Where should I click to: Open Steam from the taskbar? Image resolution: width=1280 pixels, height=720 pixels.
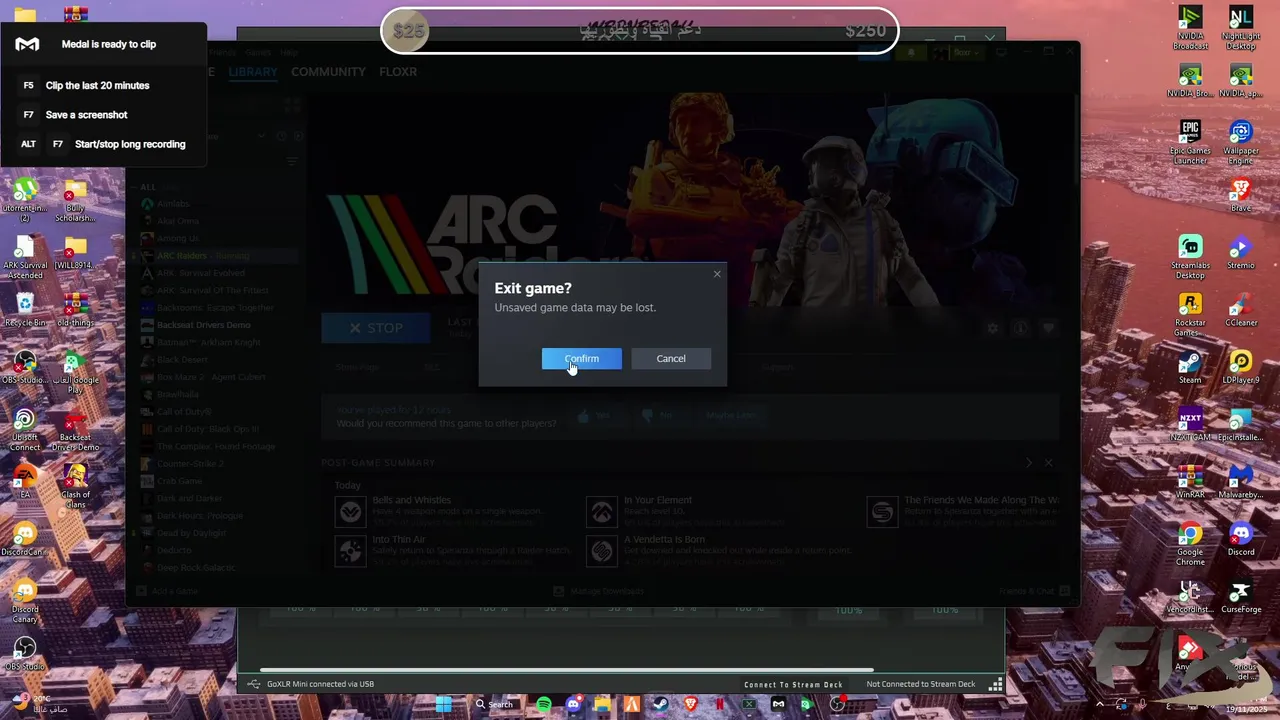661,704
